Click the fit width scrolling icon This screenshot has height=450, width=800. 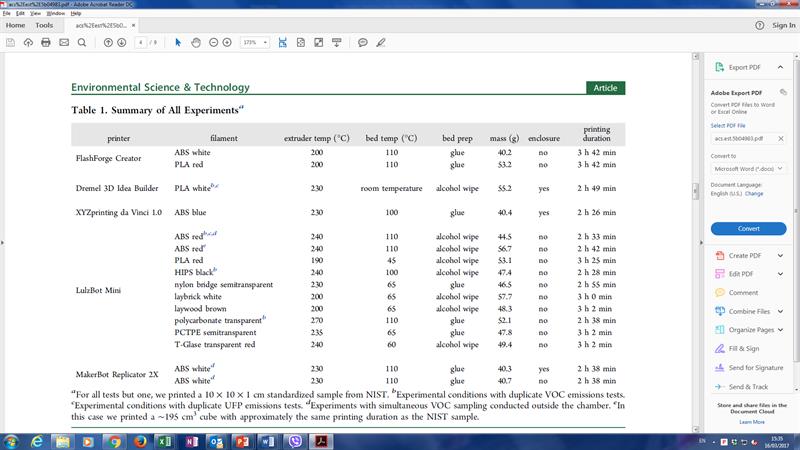pos(283,43)
